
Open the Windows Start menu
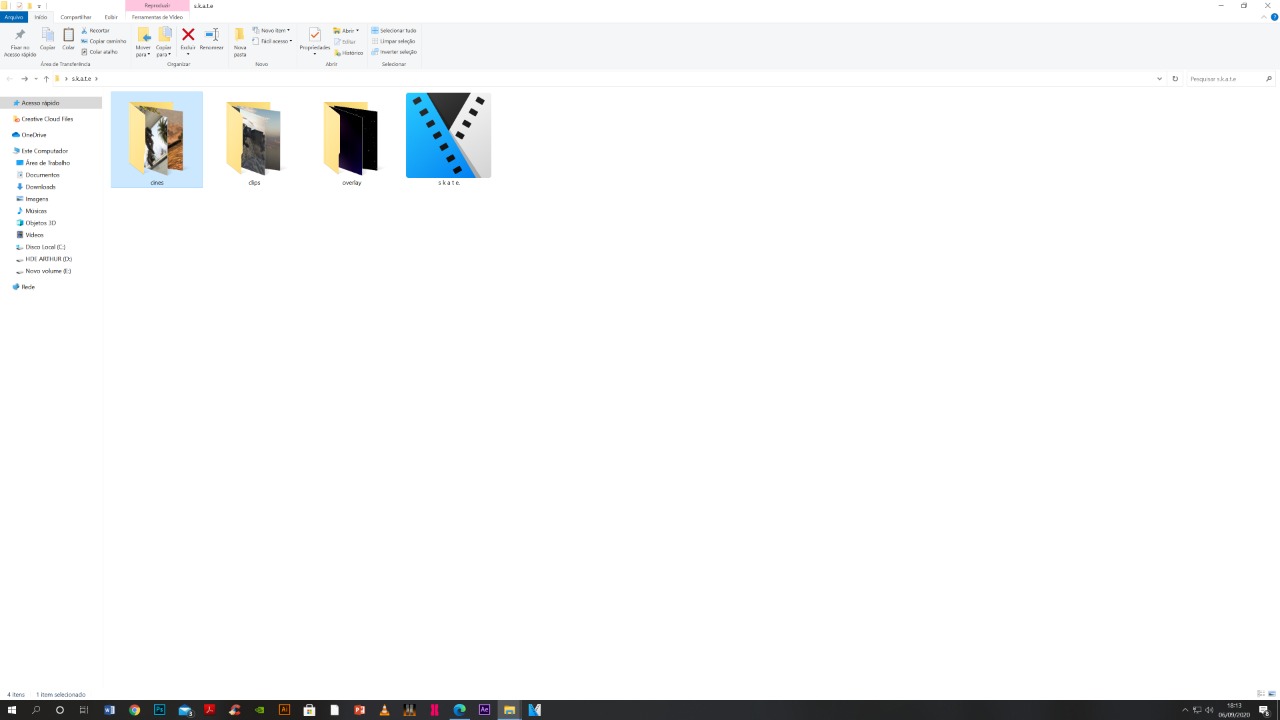12,710
